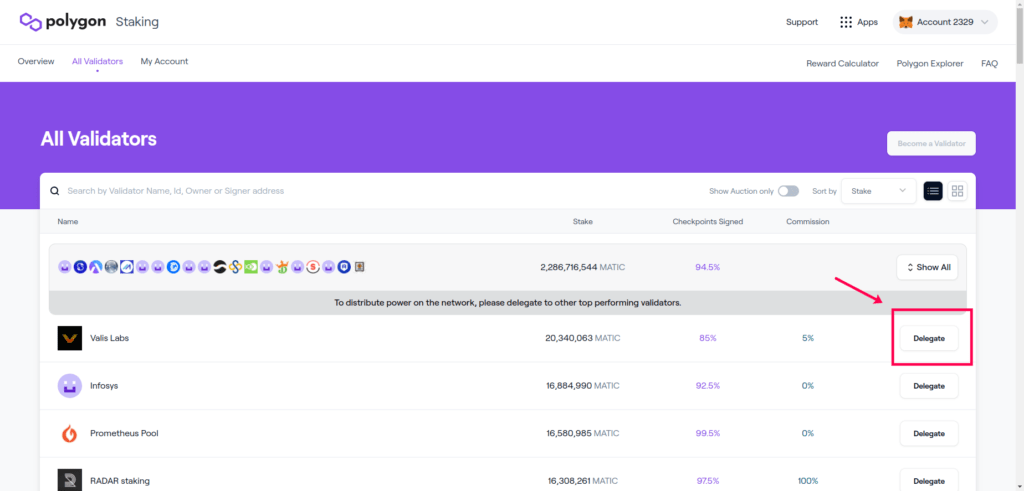This screenshot has width=1024, height=491.
Task: Click the Valis Labs validator logo
Action: tap(69, 338)
